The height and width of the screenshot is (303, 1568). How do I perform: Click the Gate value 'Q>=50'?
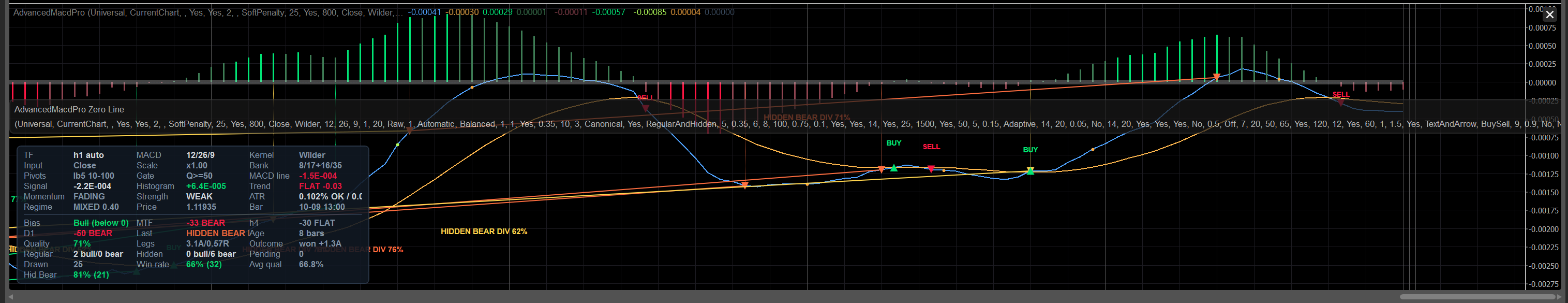click(199, 176)
